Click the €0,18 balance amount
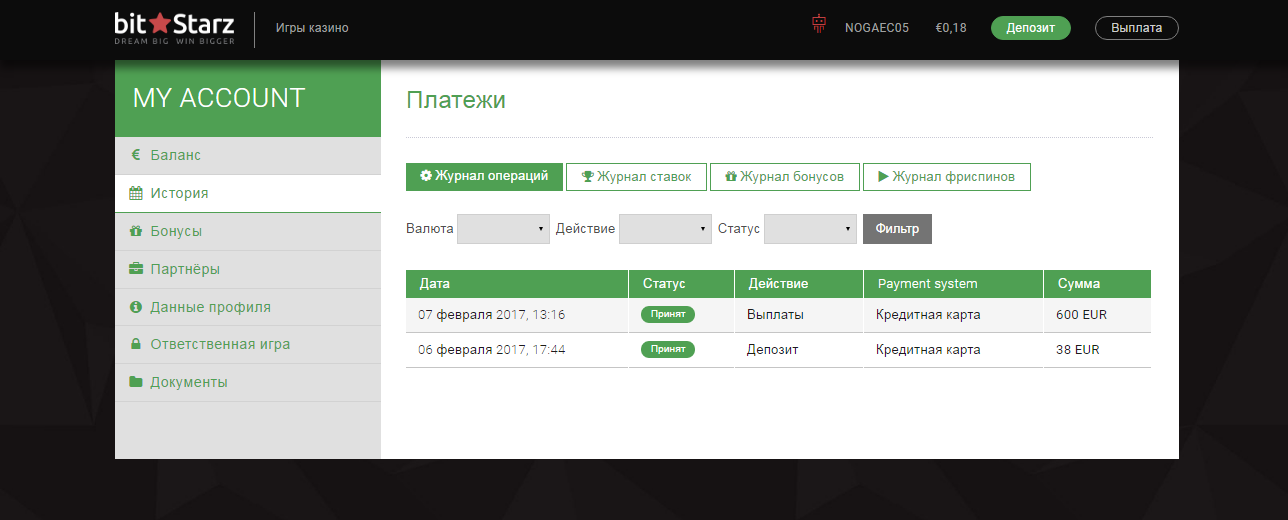This screenshot has height=520, width=1288. (951, 28)
